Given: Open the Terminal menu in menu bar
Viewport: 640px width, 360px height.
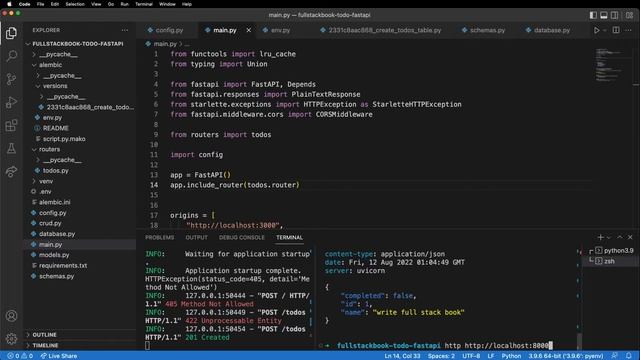Looking at the screenshot, I should click(x=144, y=4).
